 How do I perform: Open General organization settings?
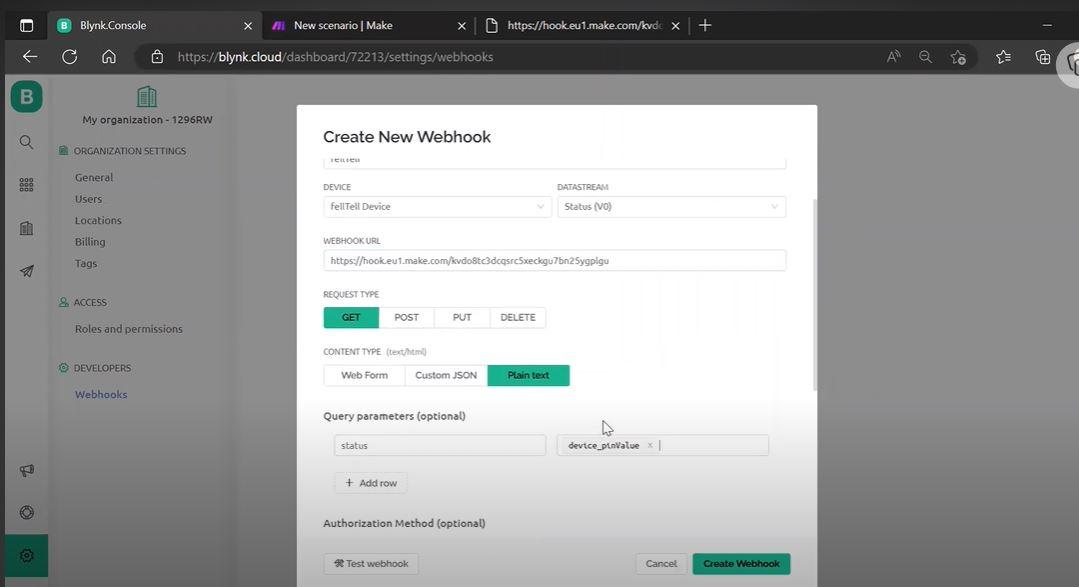(x=94, y=177)
